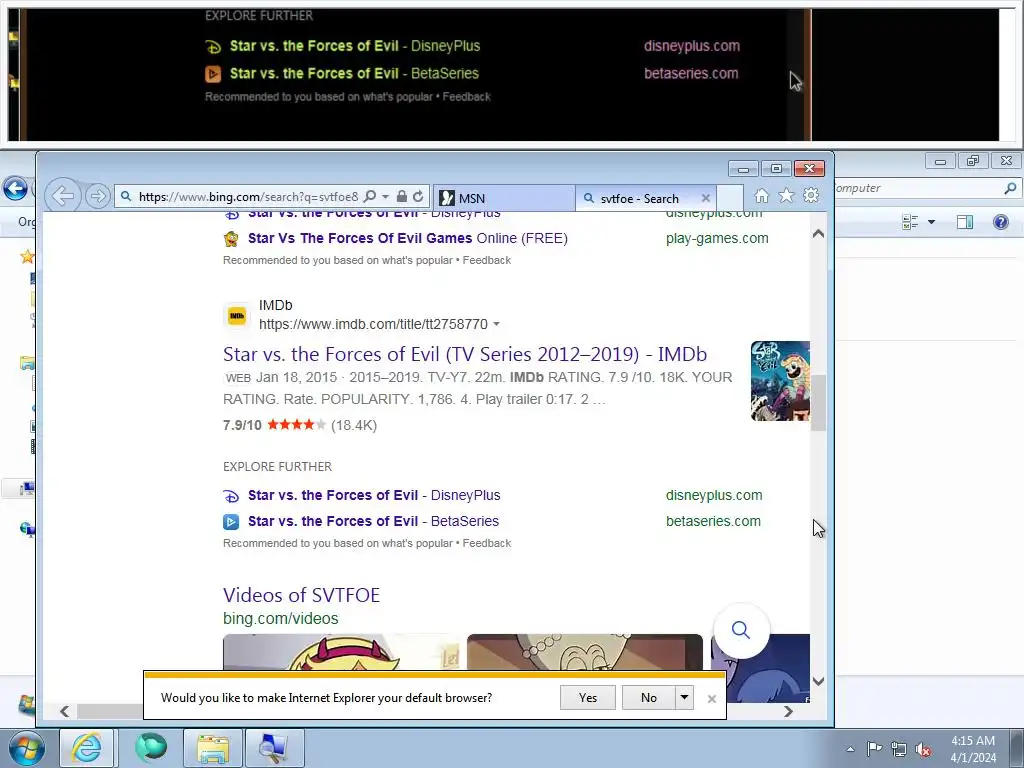The height and width of the screenshot is (768, 1024).
Task: Click the teal round app on the taskbar
Action: [x=150, y=748]
